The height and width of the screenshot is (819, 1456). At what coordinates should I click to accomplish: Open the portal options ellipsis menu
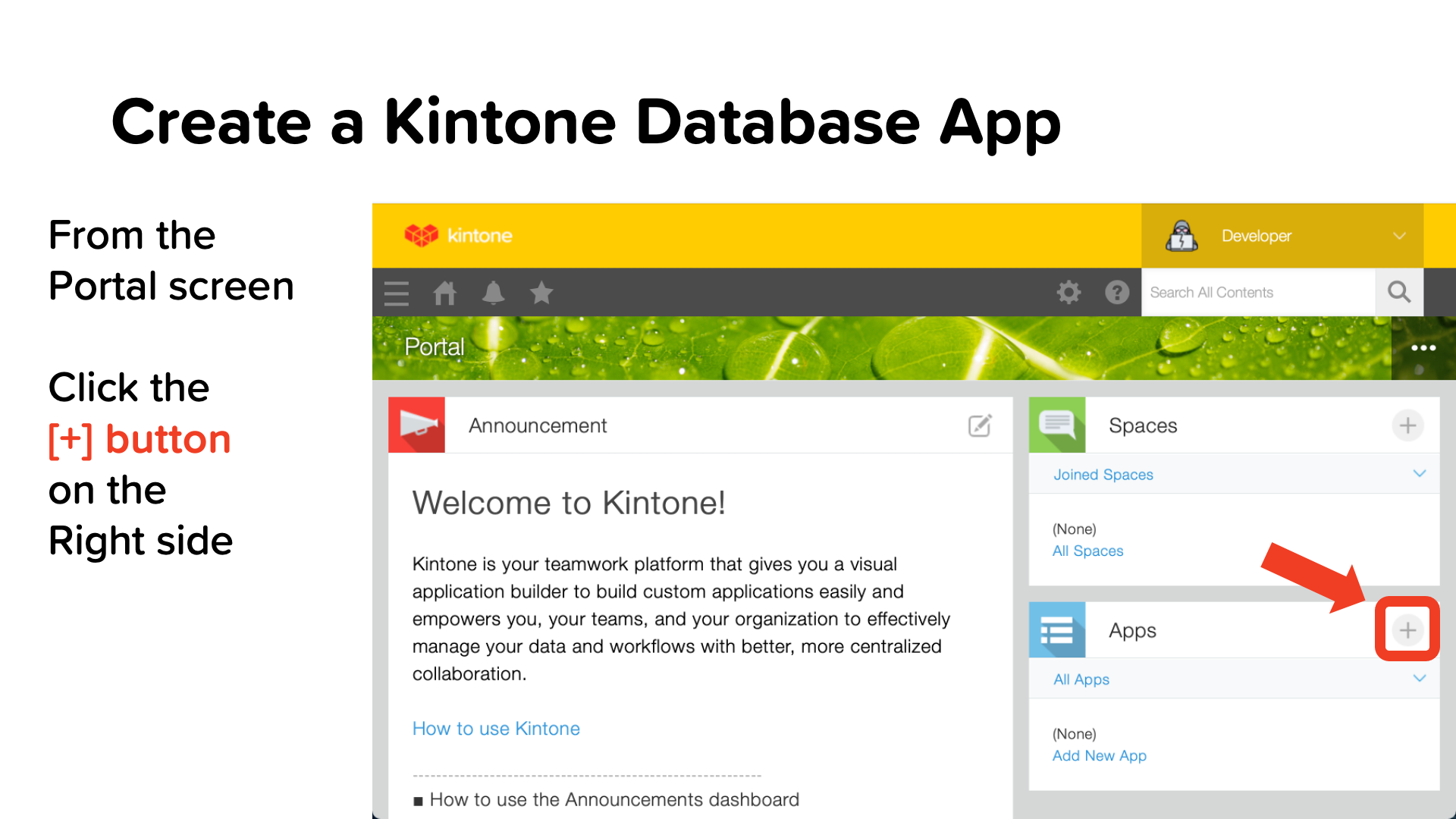(1423, 348)
